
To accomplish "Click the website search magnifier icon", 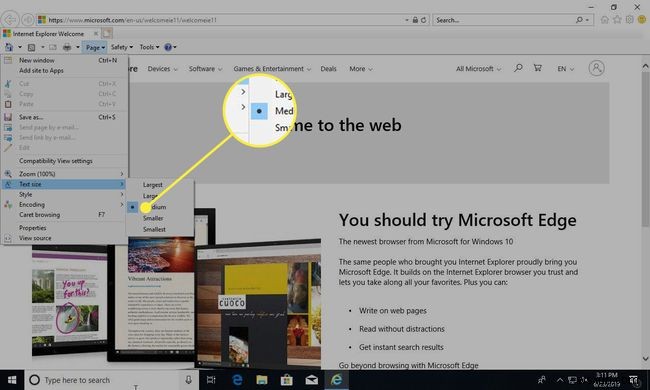I will [518, 68].
